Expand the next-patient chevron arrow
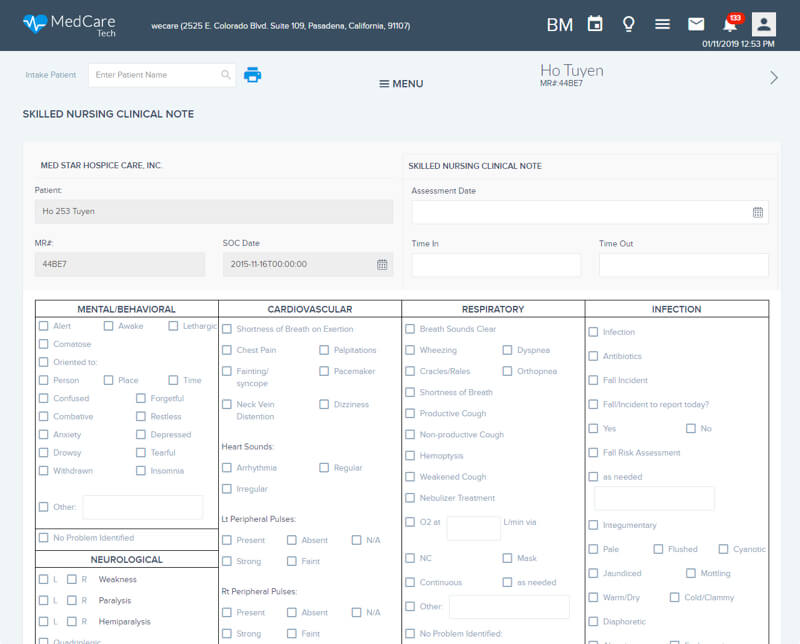Screen dimensions: 800x644 click(774, 78)
